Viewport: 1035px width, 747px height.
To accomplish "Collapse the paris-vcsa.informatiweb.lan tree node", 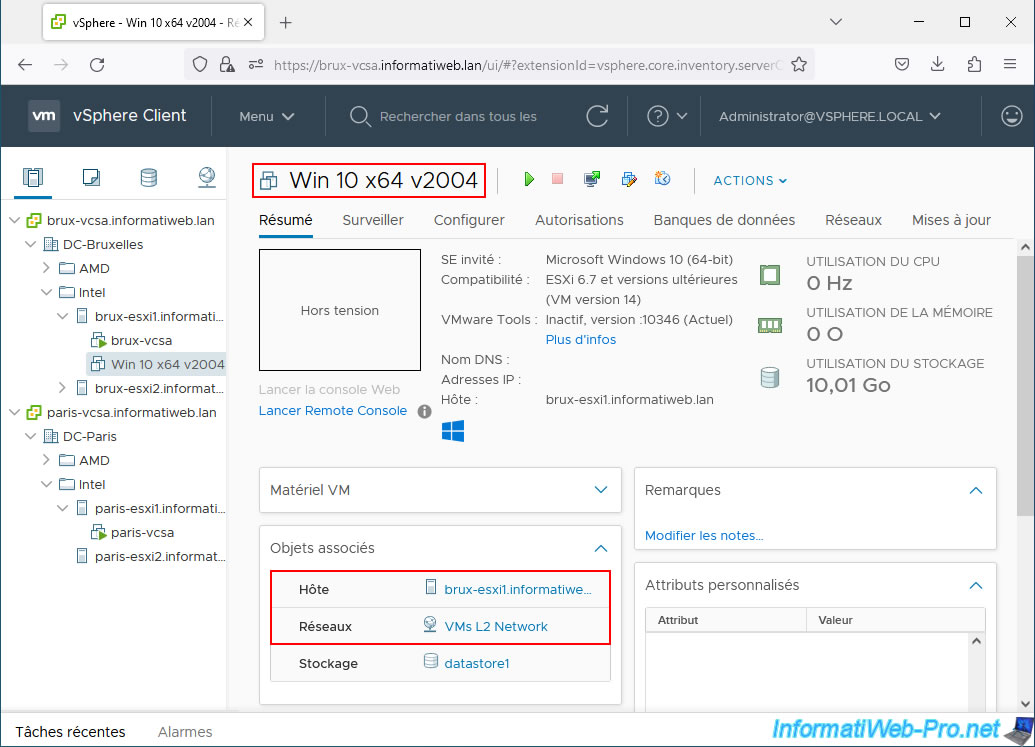I will pyautogui.click(x=15, y=412).
